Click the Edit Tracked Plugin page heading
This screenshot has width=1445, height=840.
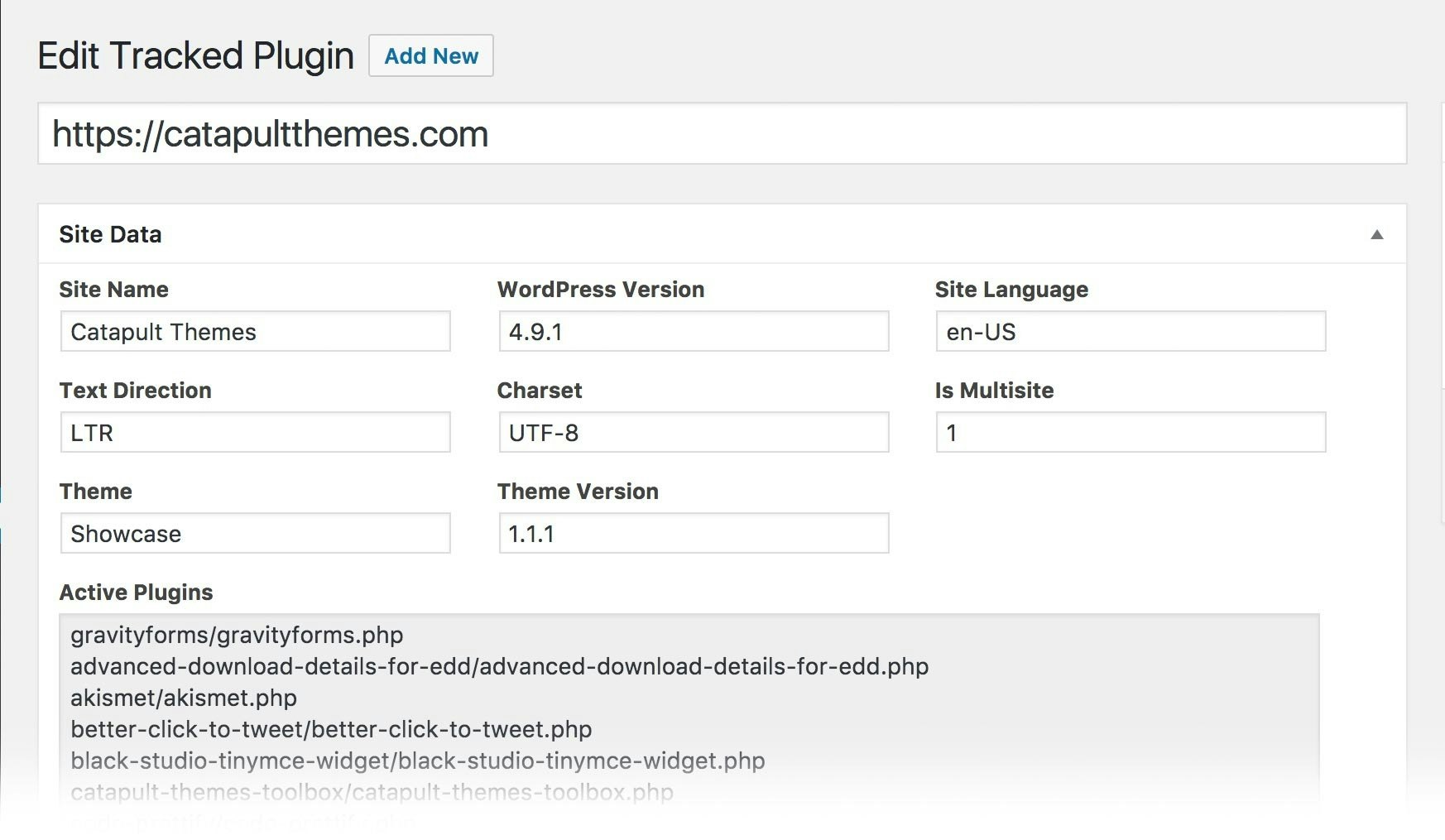coord(195,56)
